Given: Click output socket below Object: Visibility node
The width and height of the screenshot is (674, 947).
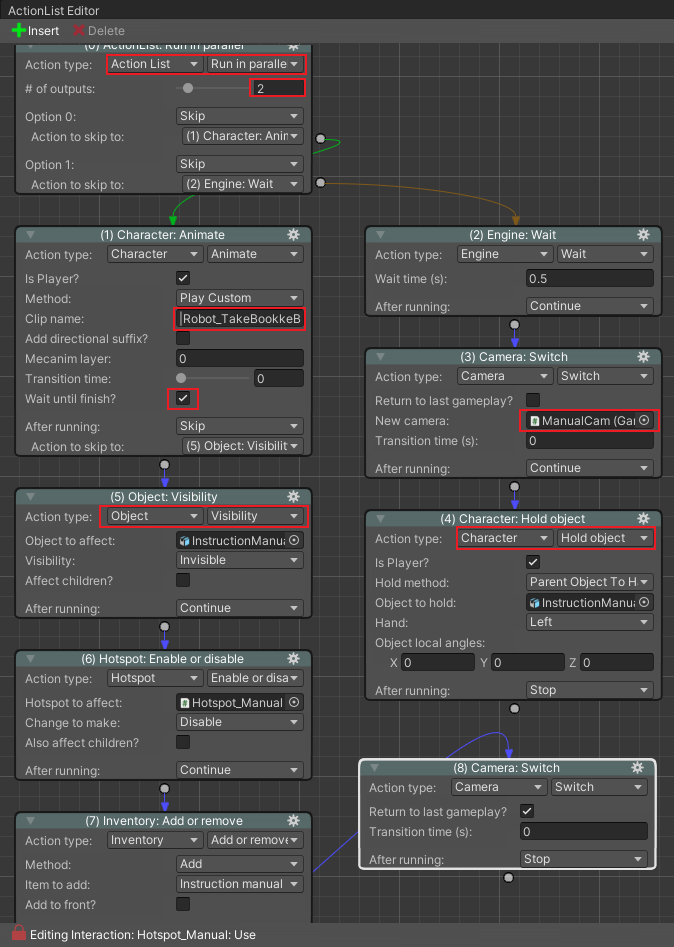Looking at the screenshot, I should tap(164, 627).
